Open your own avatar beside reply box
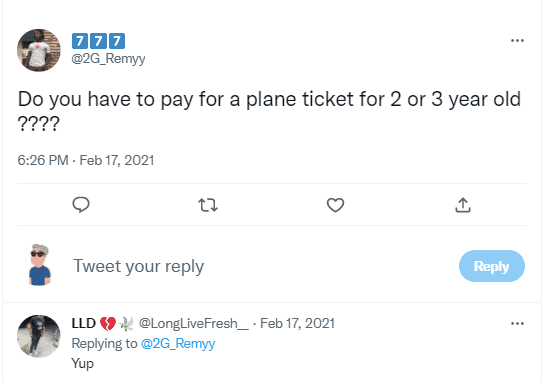Screen dimensions: 550x383 tap(39, 265)
